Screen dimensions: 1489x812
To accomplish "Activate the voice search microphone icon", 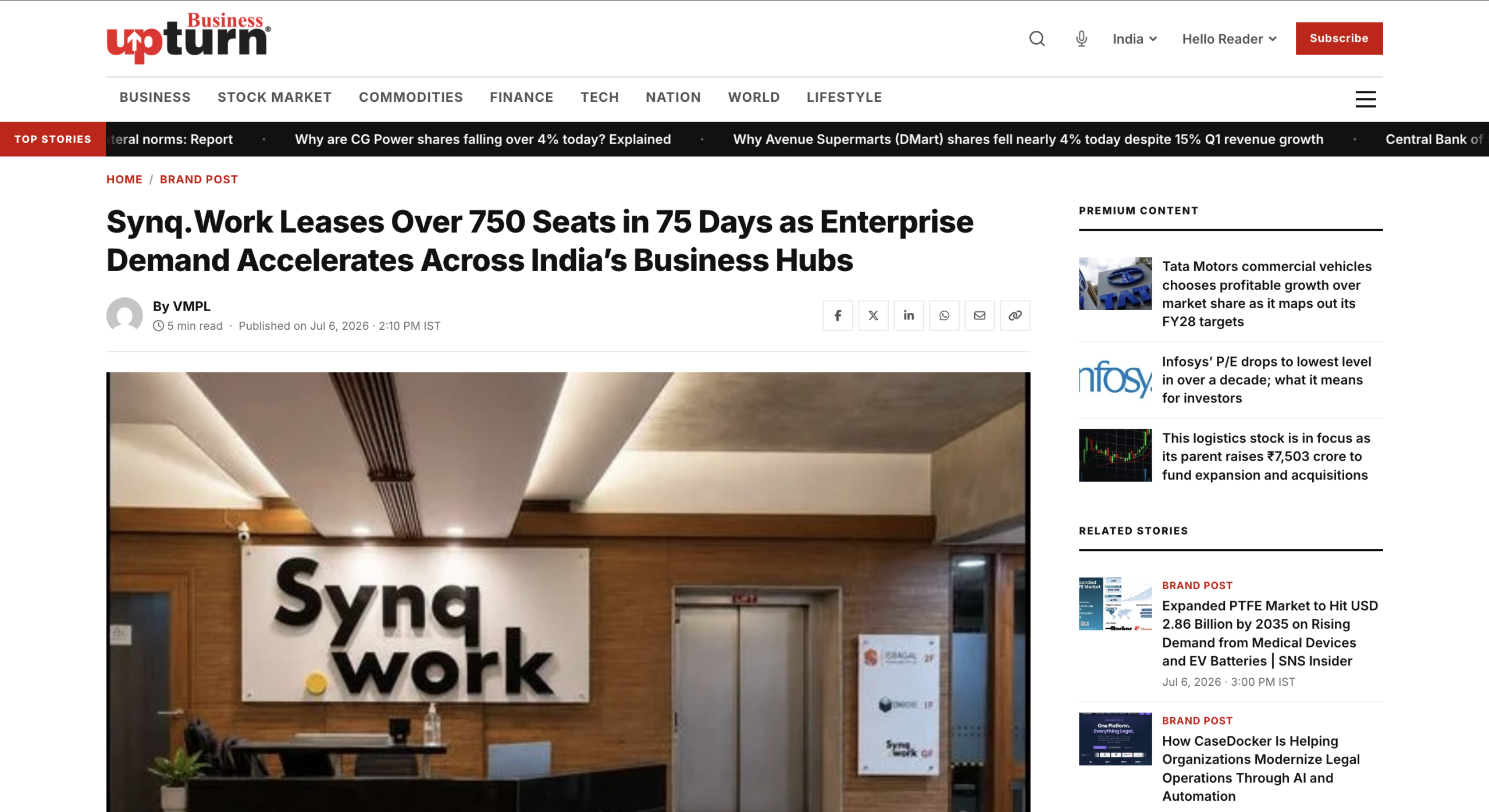I will click(1081, 39).
